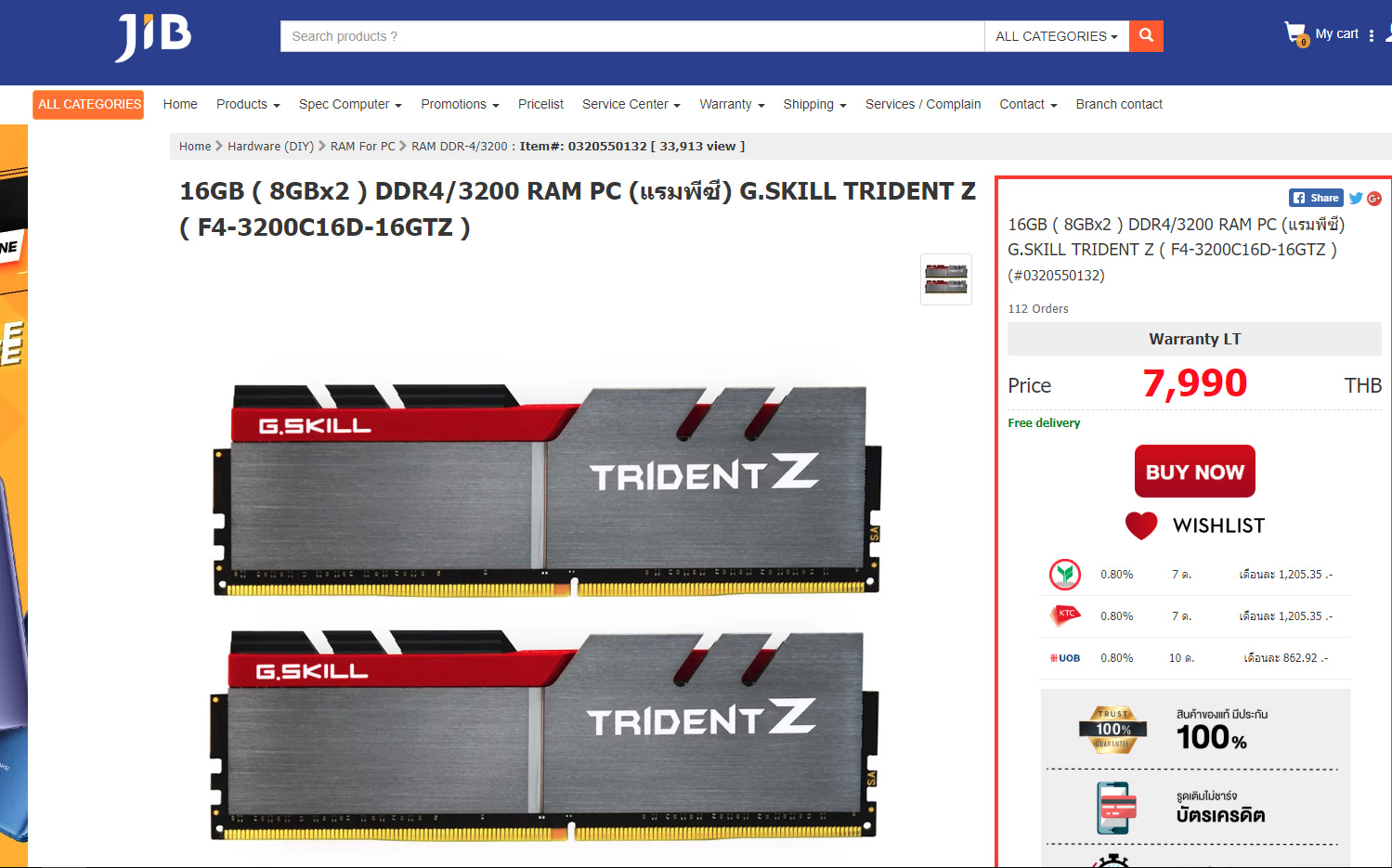Expand the Products menu
The height and width of the screenshot is (868, 1392).
pos(248,104)
